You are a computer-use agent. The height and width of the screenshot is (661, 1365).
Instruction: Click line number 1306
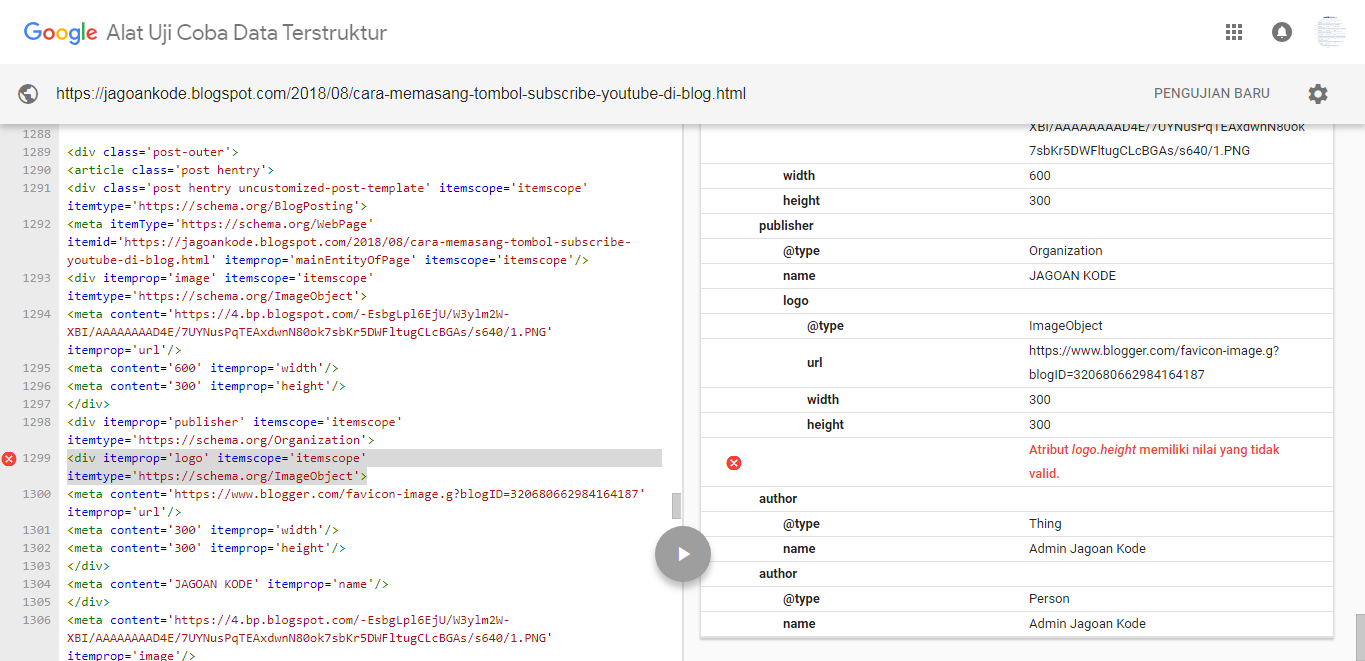37,620
